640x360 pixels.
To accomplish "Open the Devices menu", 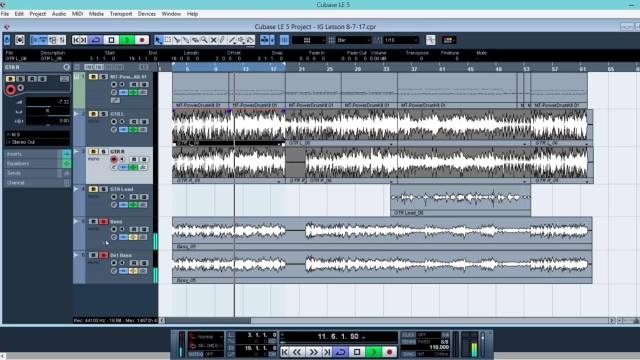I will [147, 14].
